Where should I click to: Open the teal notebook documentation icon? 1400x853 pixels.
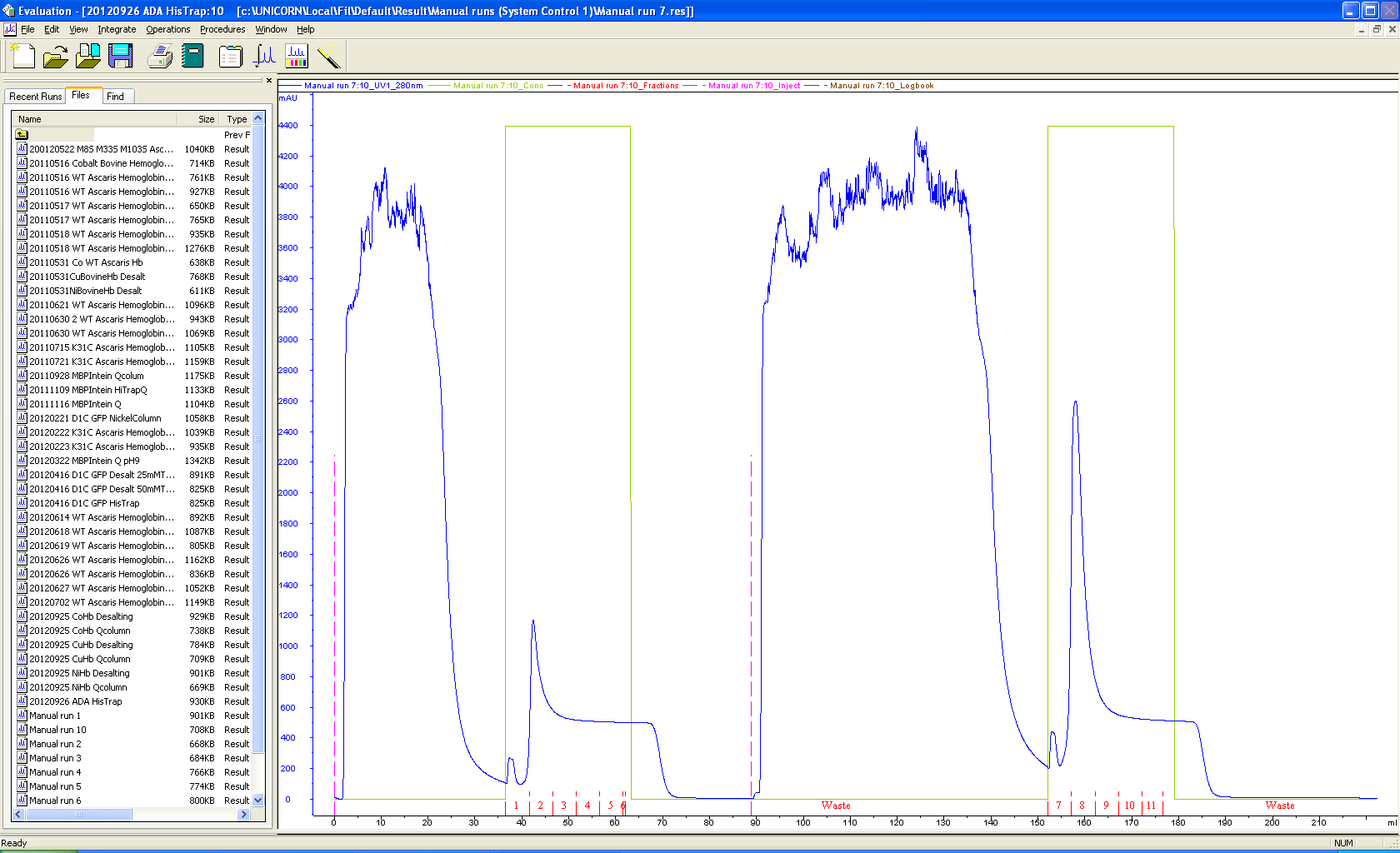[x=192, y=56]
